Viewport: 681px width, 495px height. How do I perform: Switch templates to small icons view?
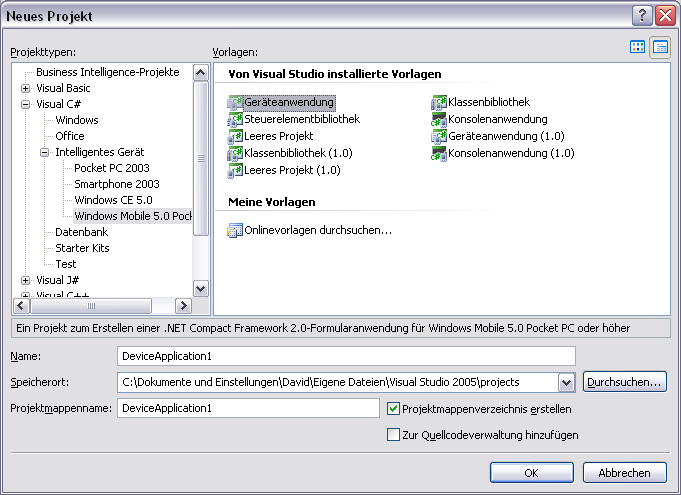(x=660, y=47)
